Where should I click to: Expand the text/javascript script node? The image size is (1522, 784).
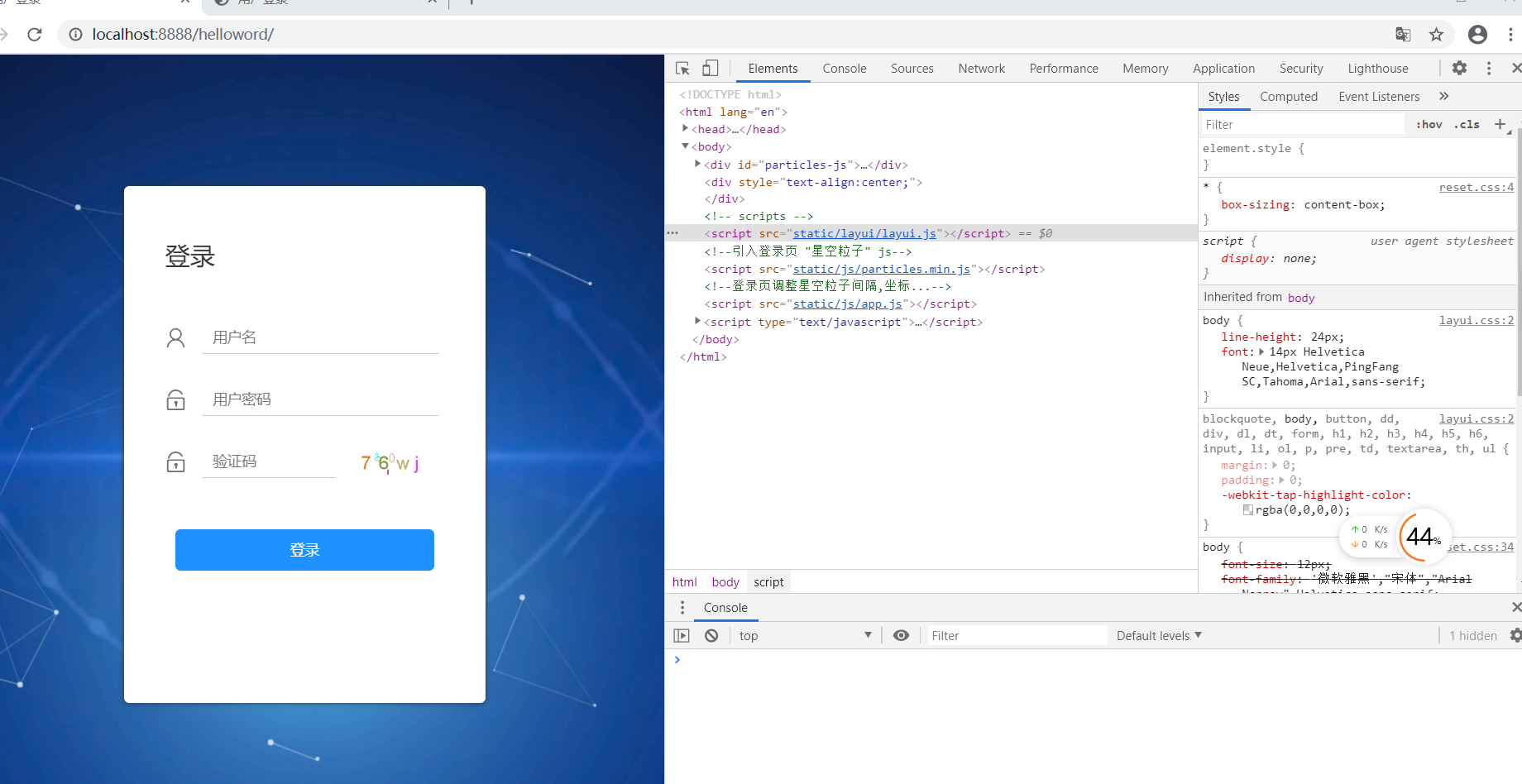pyautogui.click(x=697, y=321)
